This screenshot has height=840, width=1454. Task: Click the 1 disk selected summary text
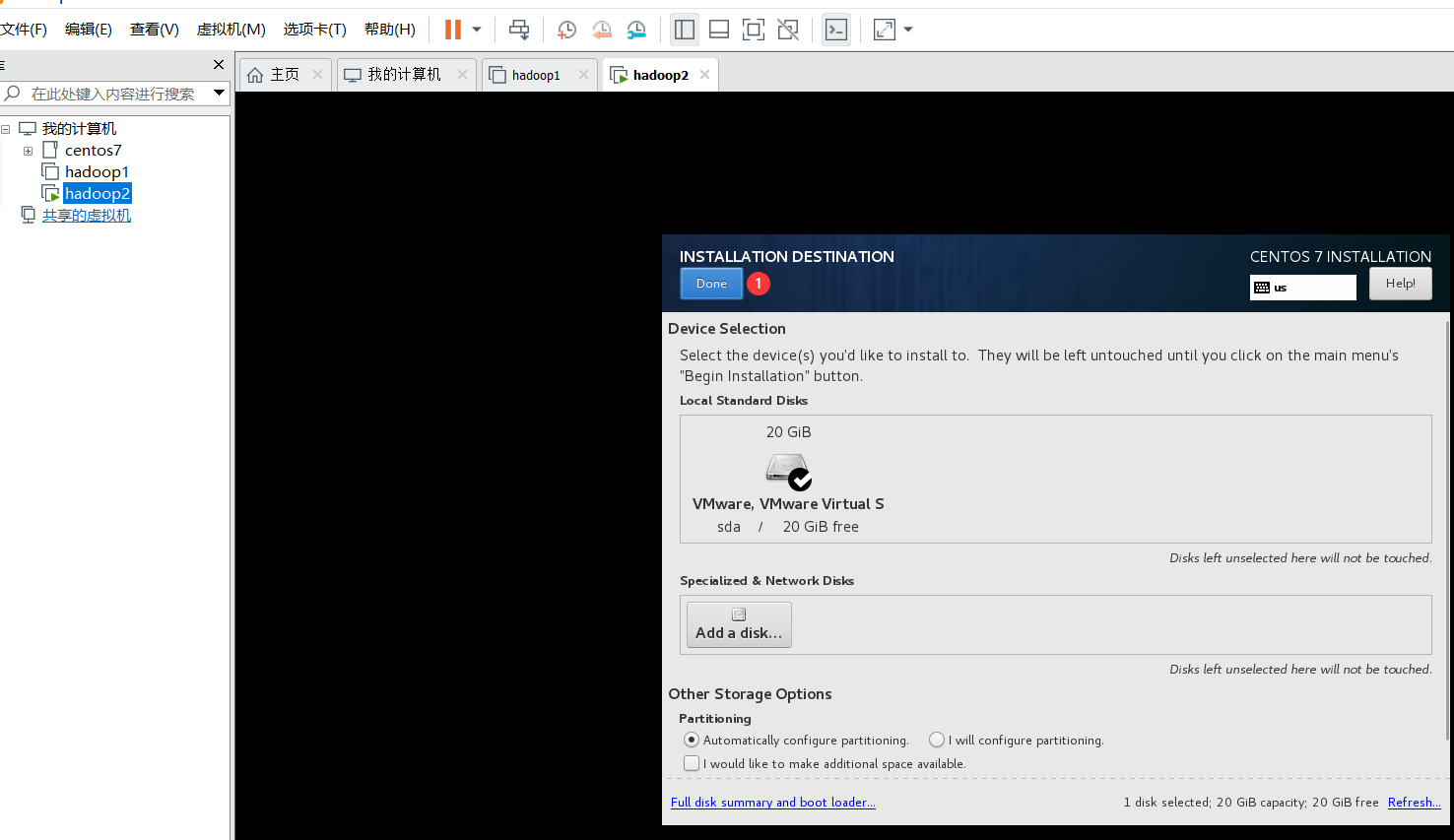pos(1251,803)
